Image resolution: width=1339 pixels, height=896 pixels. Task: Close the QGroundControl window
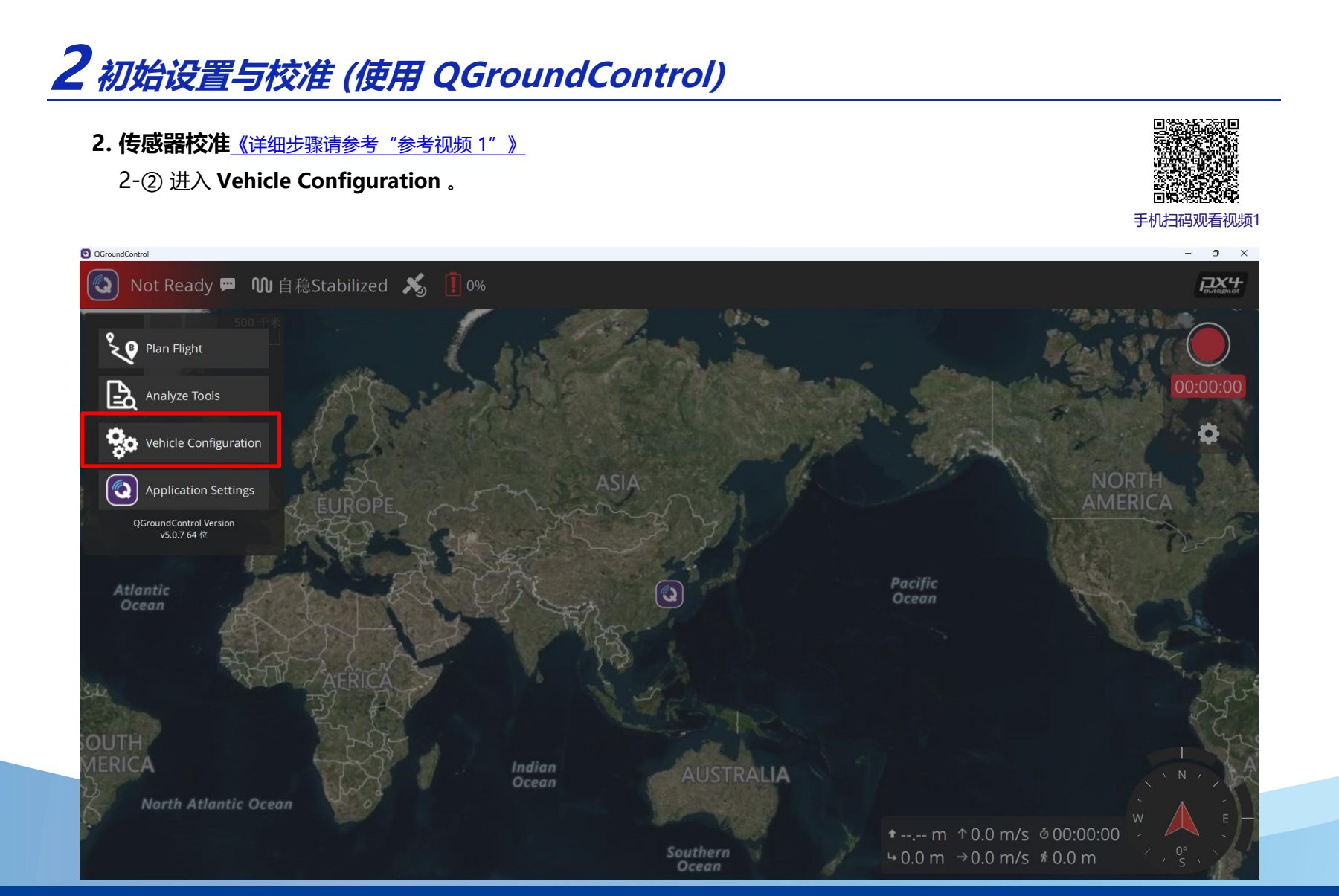pyautogui.click(x=1244, y=254)
